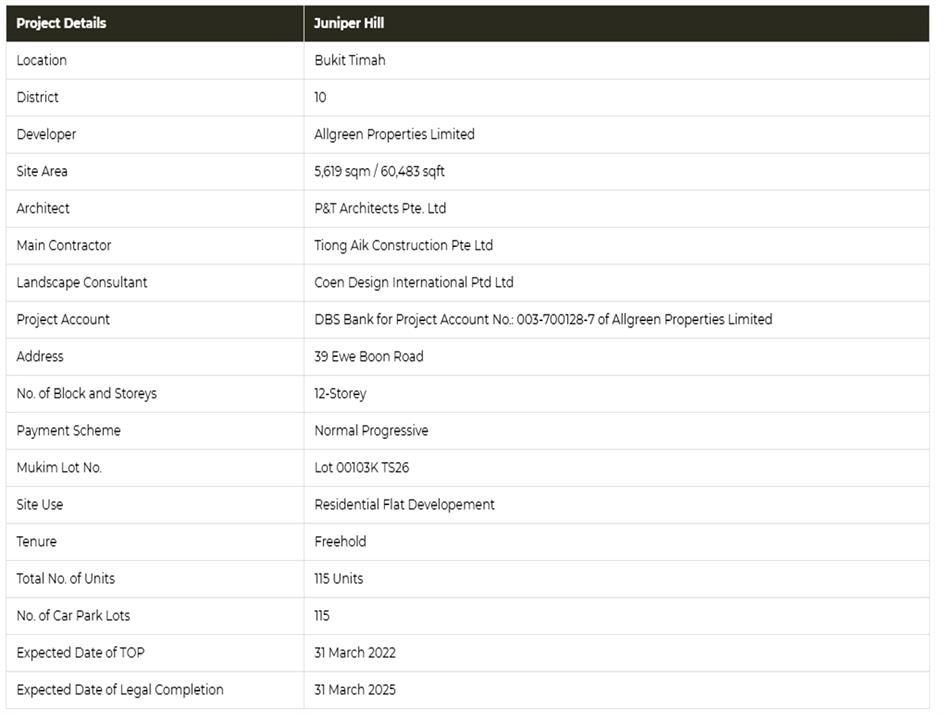Click the Project Details header cell
This screenshot has height=717, width=943.
61,23
